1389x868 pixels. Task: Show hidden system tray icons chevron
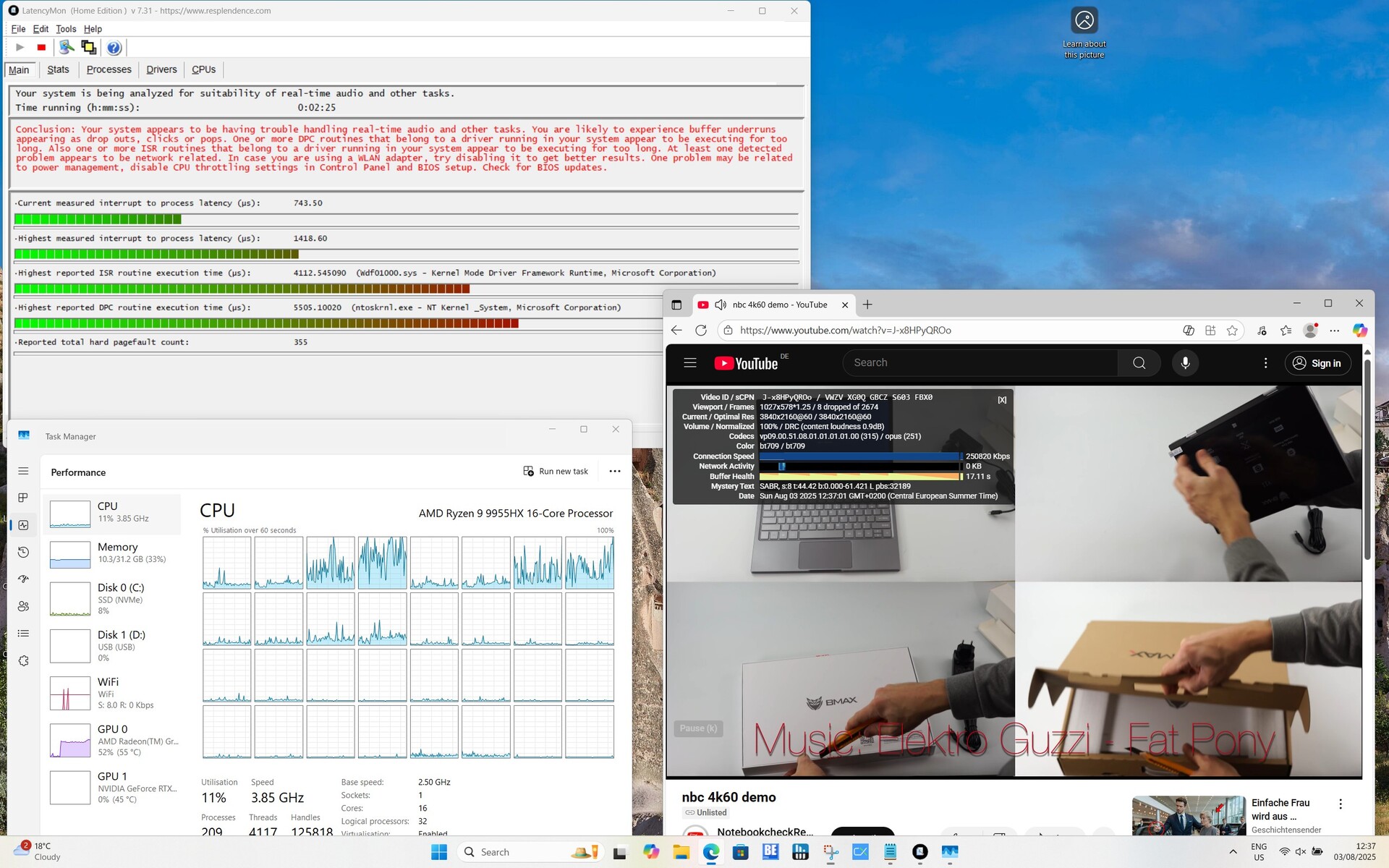[x=1233, y=852]
